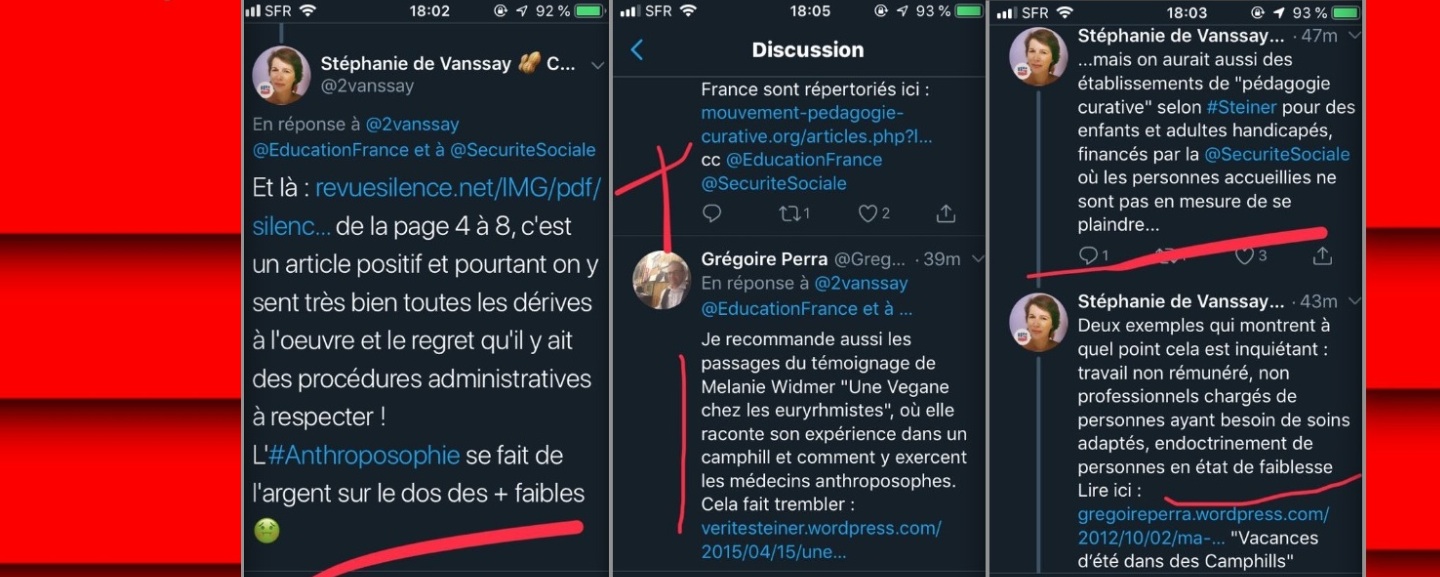Viewport: 1440px width, 577px height.
Task: Open gregoireperra.wordpress.com link
Action: tap(1203, 515)
